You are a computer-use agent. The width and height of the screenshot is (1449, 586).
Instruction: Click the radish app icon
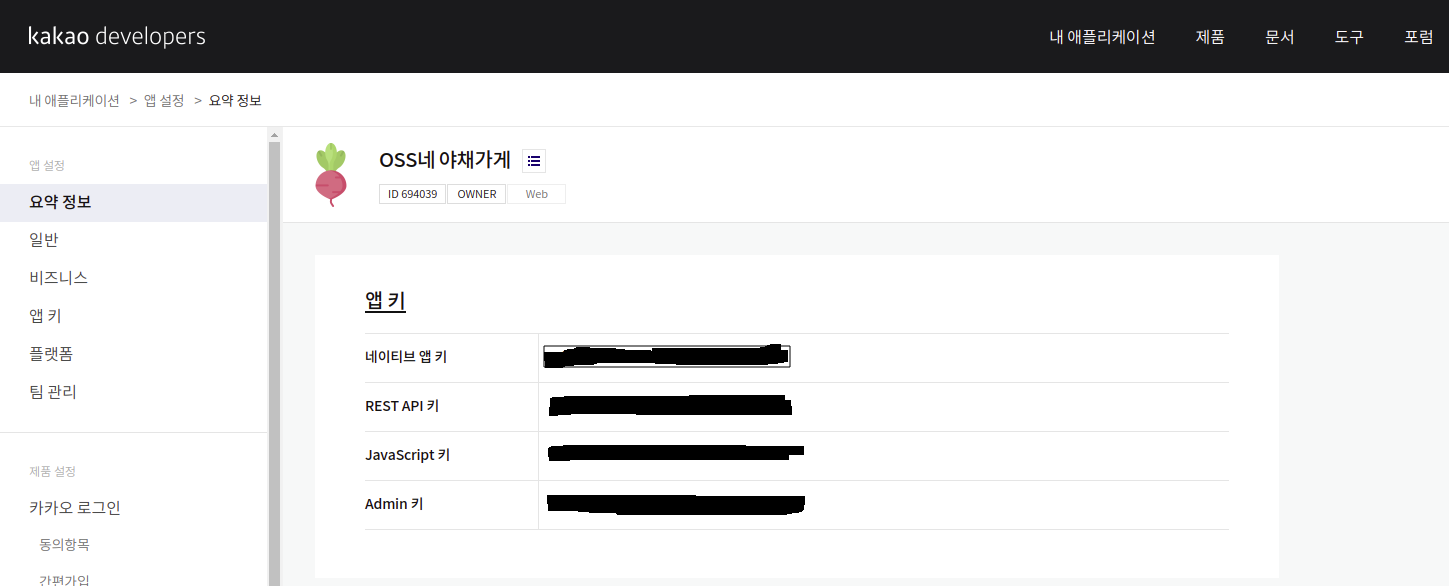(x=331, y=174)
